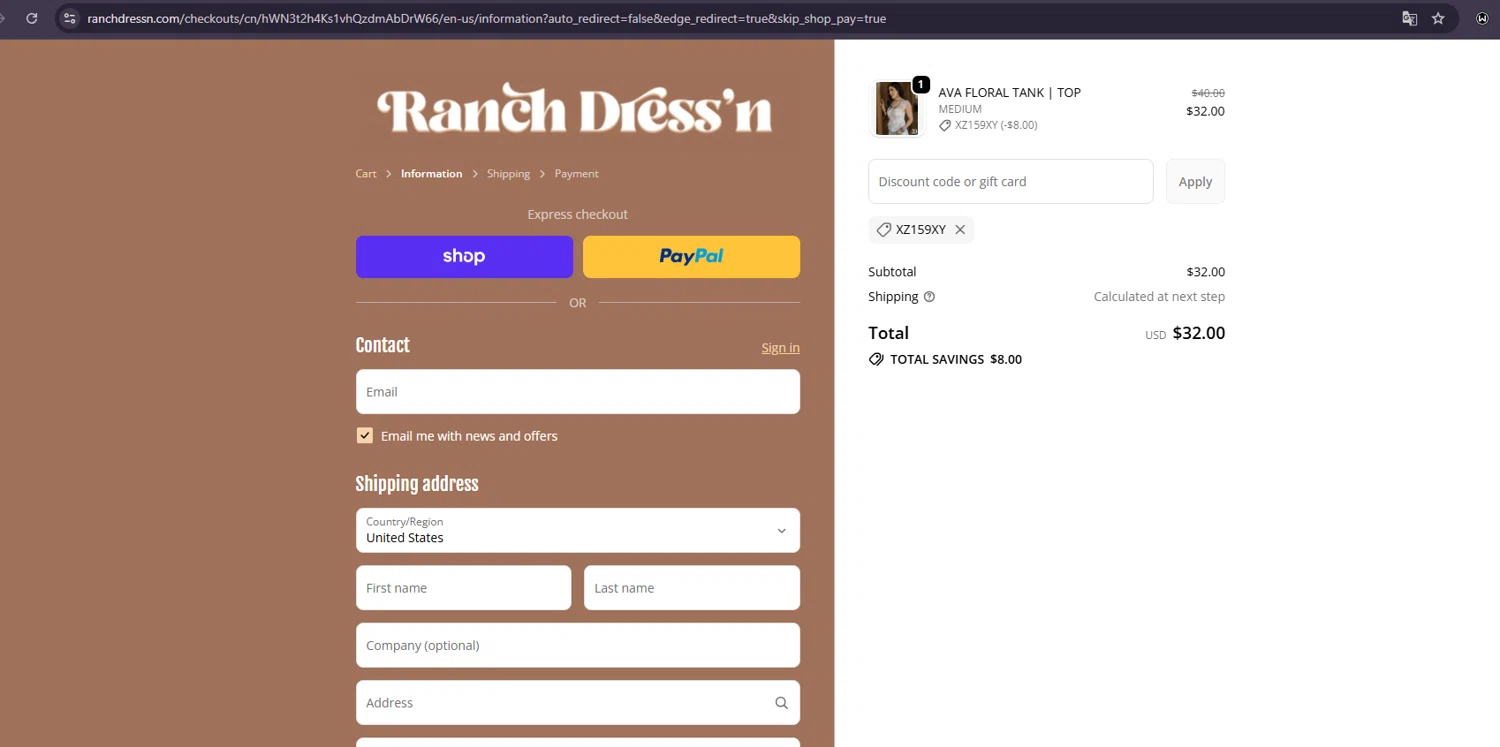Click the Subtotal label
This screenshot has width=1500, height=747.
(892, 272)
